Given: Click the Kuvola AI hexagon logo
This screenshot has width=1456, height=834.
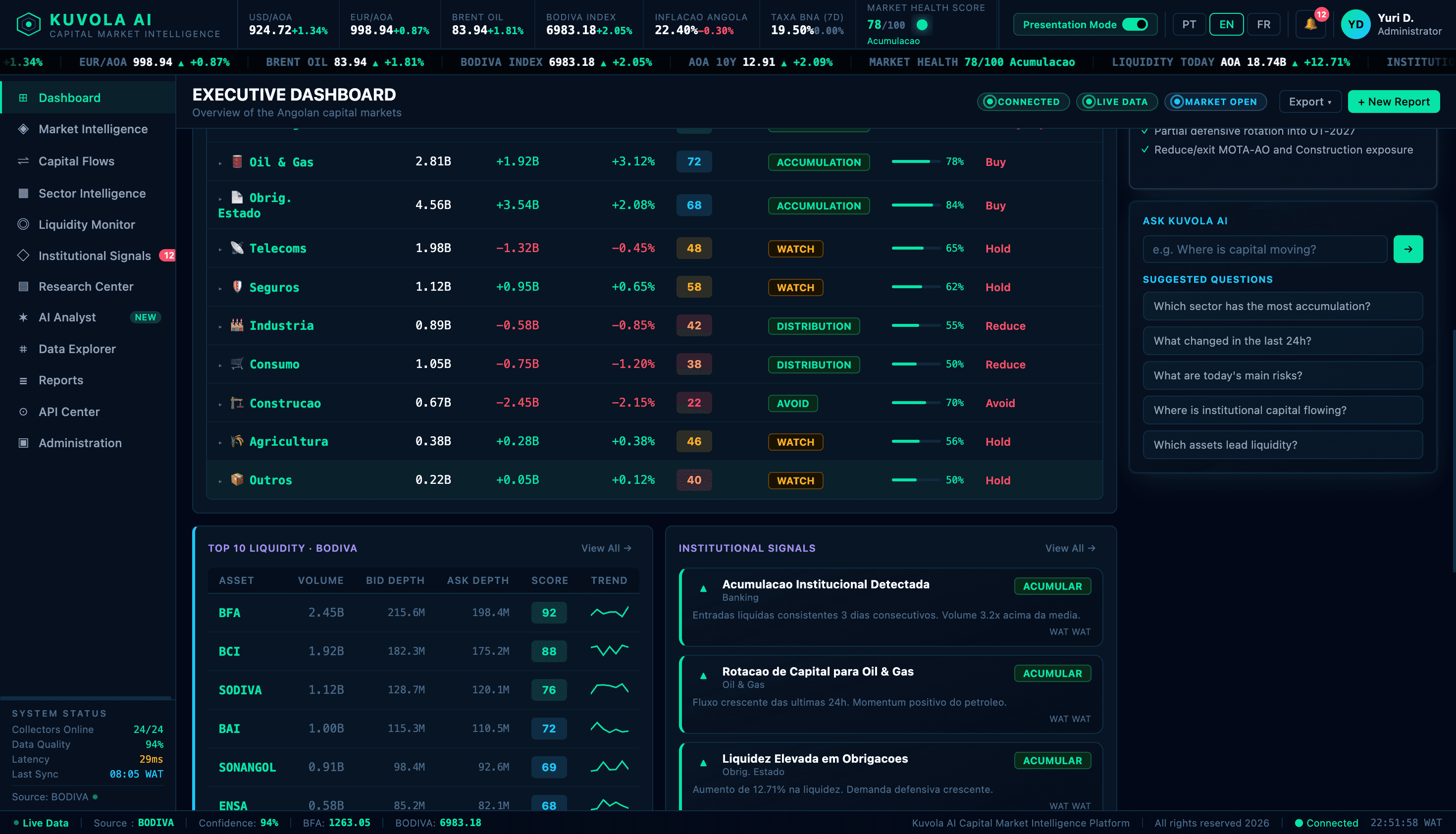Looking at the screenshot, I should pyautogui.click(x=29, y=25).
